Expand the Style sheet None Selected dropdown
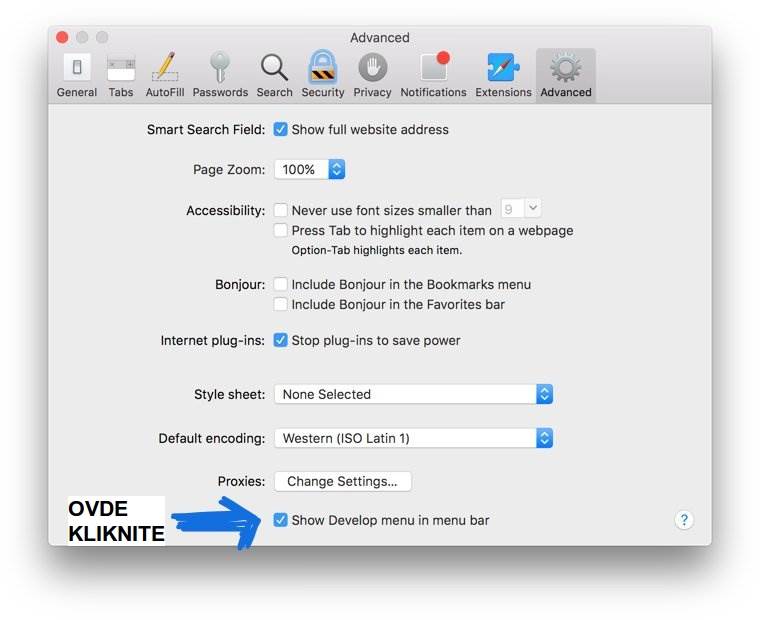 [x=413, y=394]
